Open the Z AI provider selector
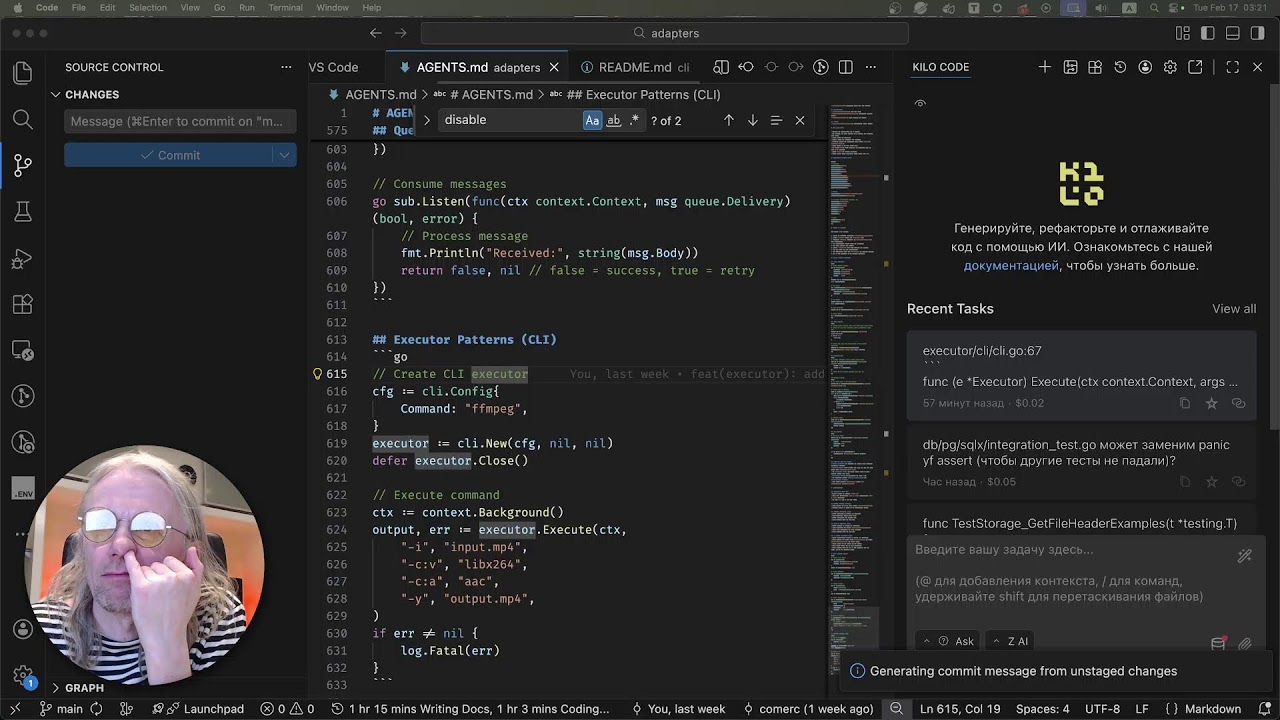This screenshot has height=720, width=1280. (1010, 641)
